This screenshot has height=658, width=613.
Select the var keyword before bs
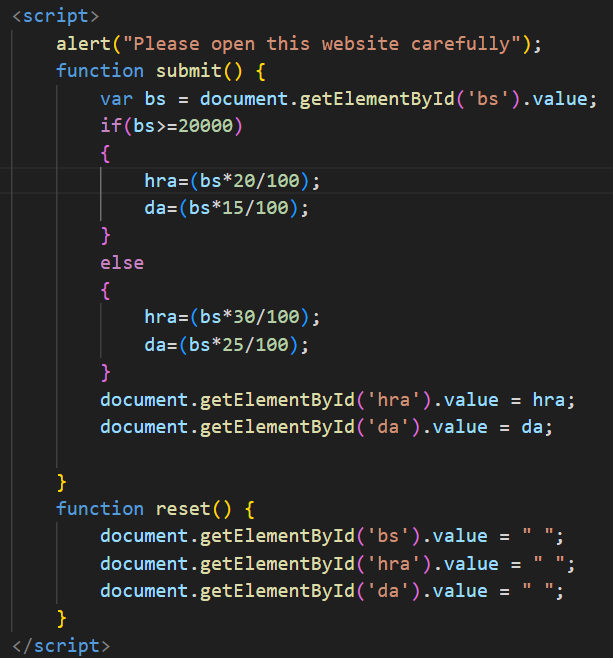116,99
